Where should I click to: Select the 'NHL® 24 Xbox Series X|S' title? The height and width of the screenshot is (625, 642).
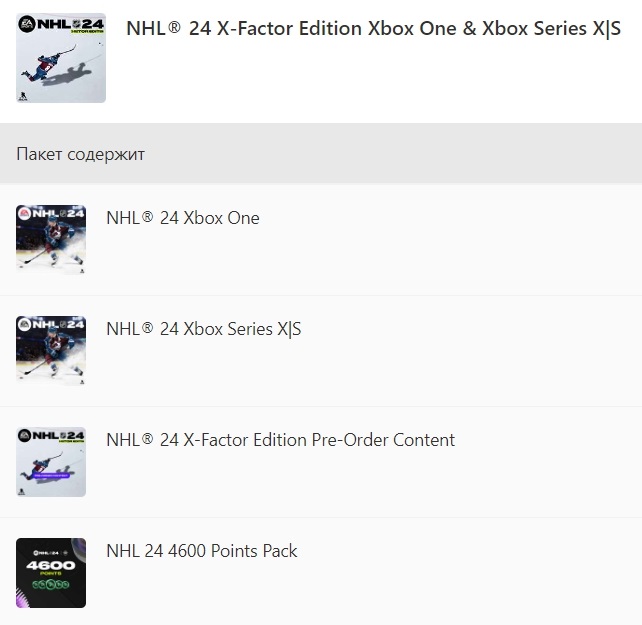tap(203, 329)
